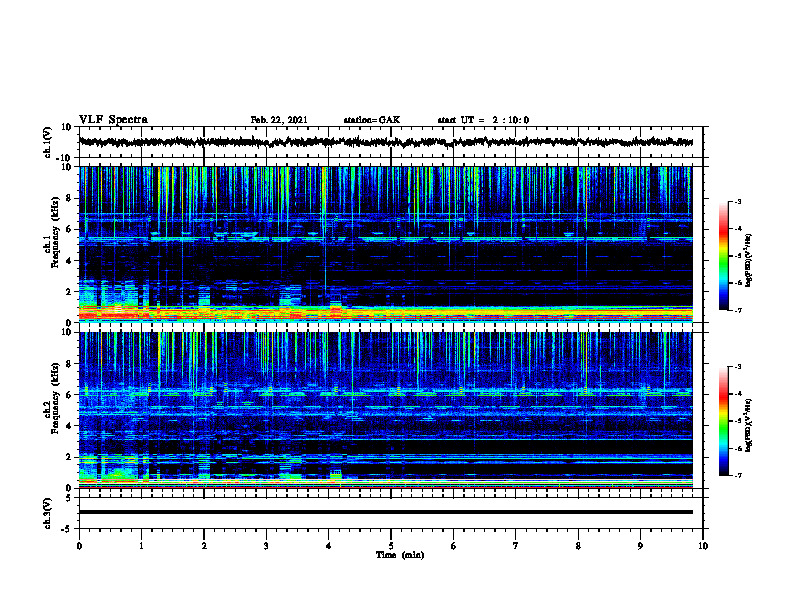This screenshot has width=792, height=612.
Task: Click the "-3" value atop the upper colorbar
Action: point(738,201)
